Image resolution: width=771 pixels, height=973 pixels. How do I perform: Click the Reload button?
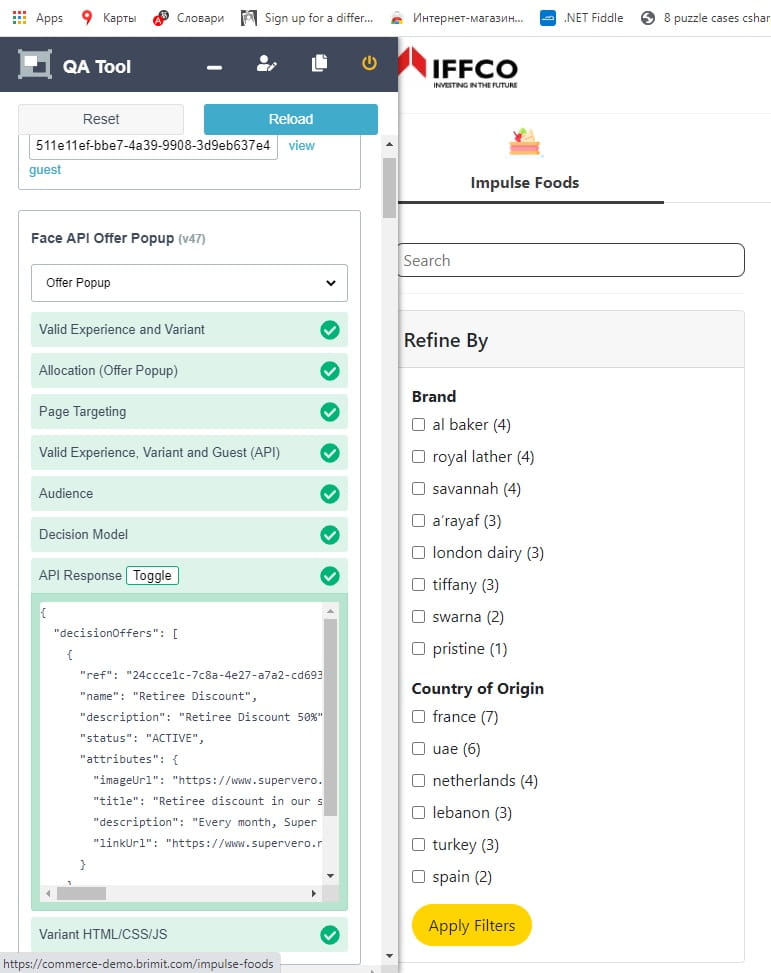(291, 119)
